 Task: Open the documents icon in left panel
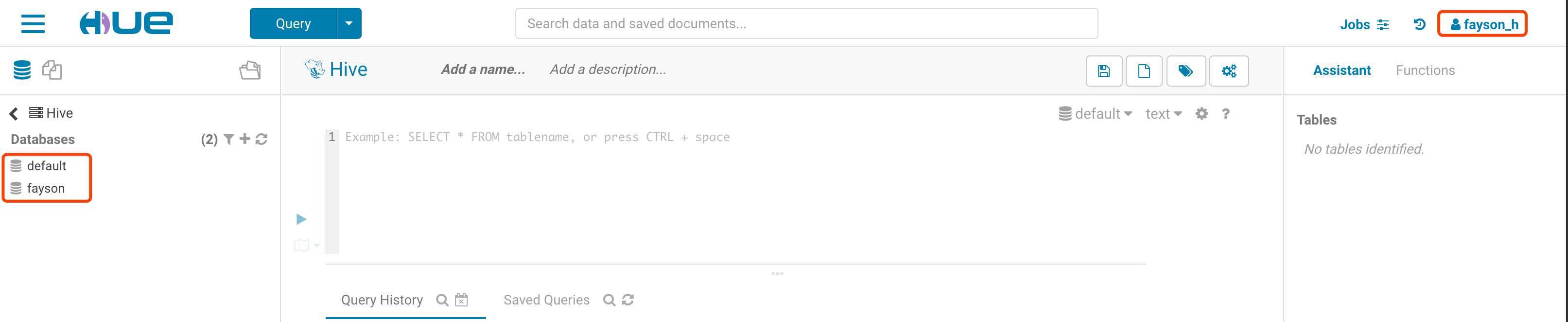point(52,70)
